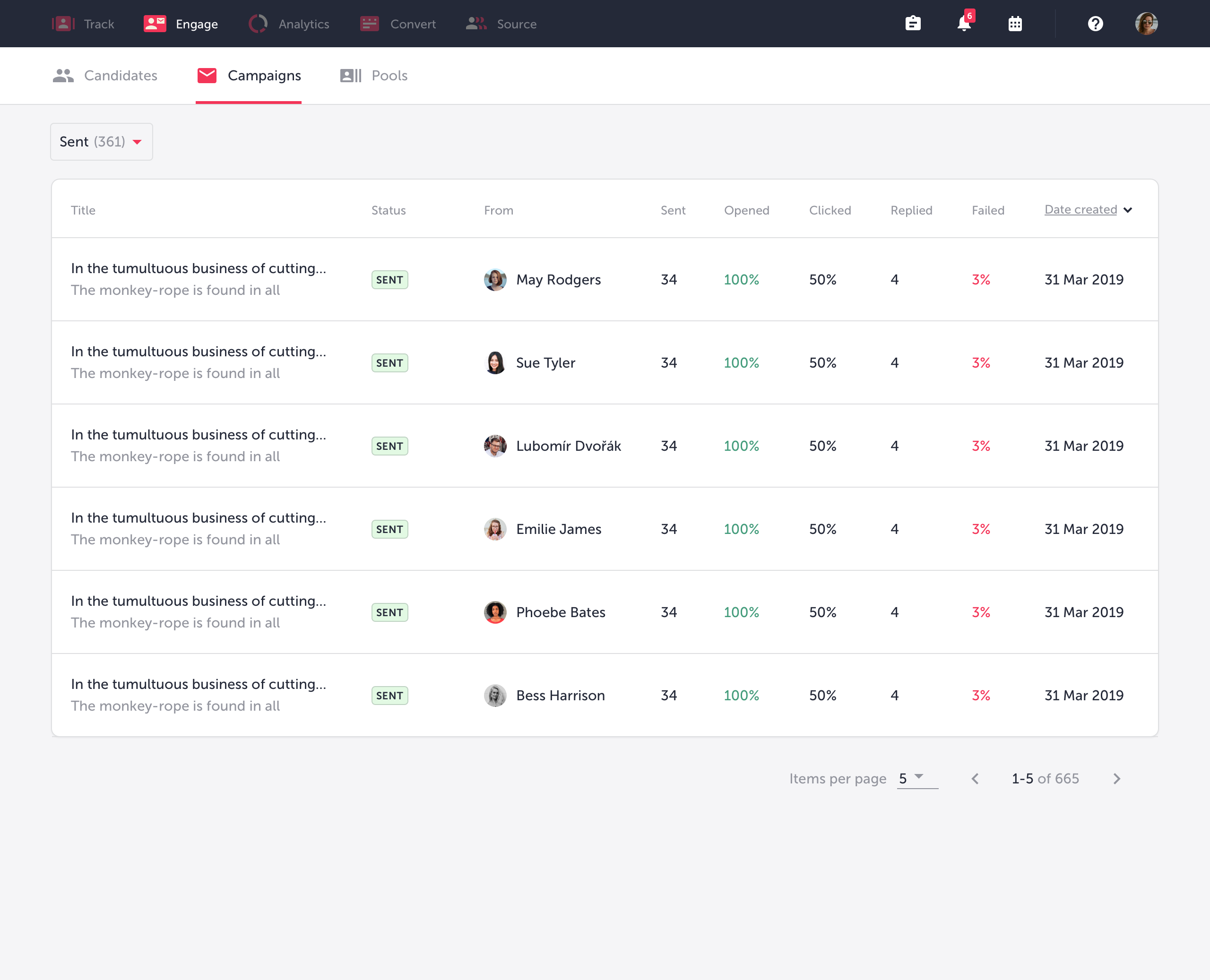
Task: Open May Rodgers campaign title
Action: pyautogui.click(x=198, y=268)
